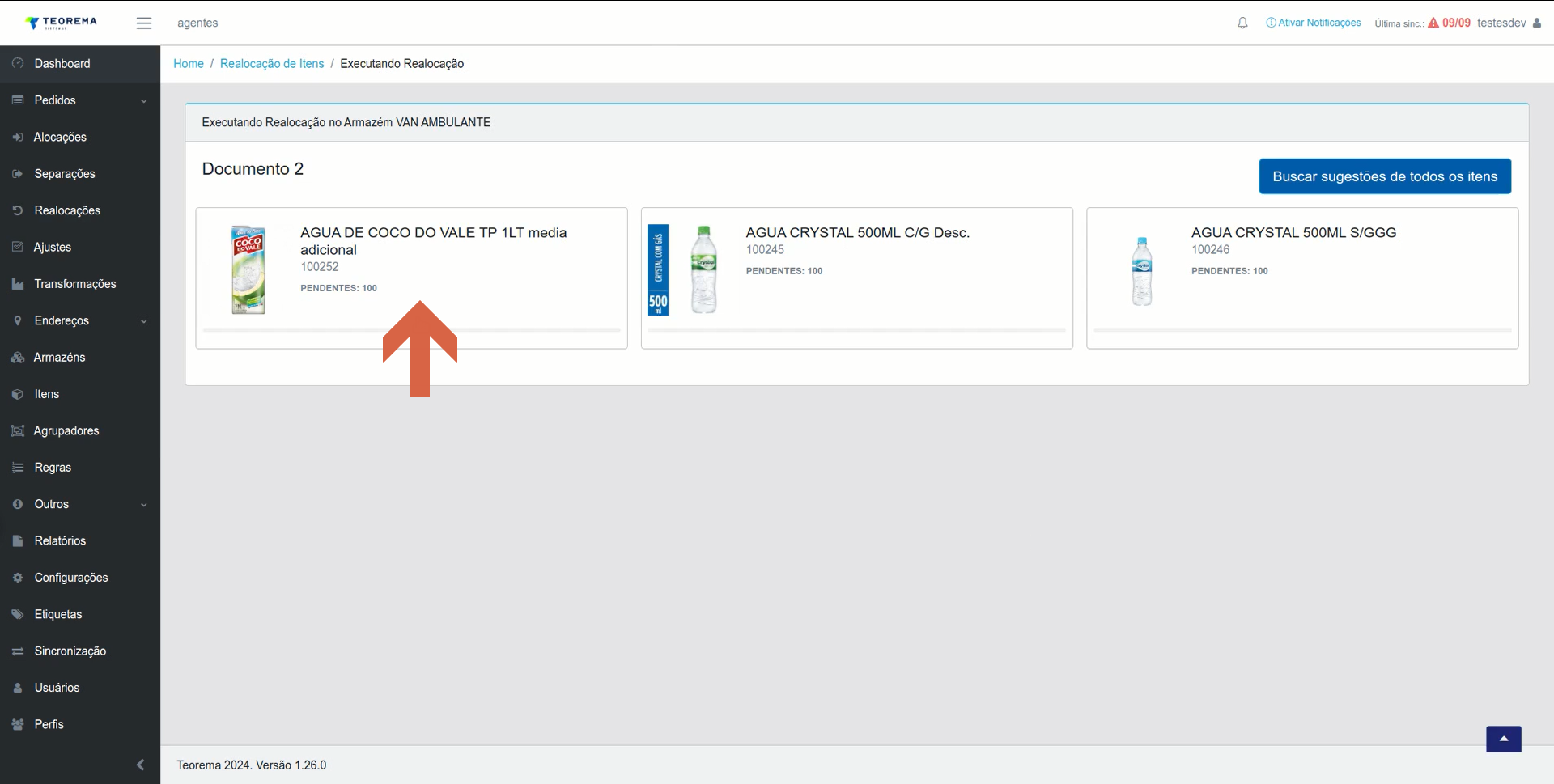Click the Alocações arrow-in icon
The width and height of the screenshot is (1554, 784).
click(x=18, y=137)
